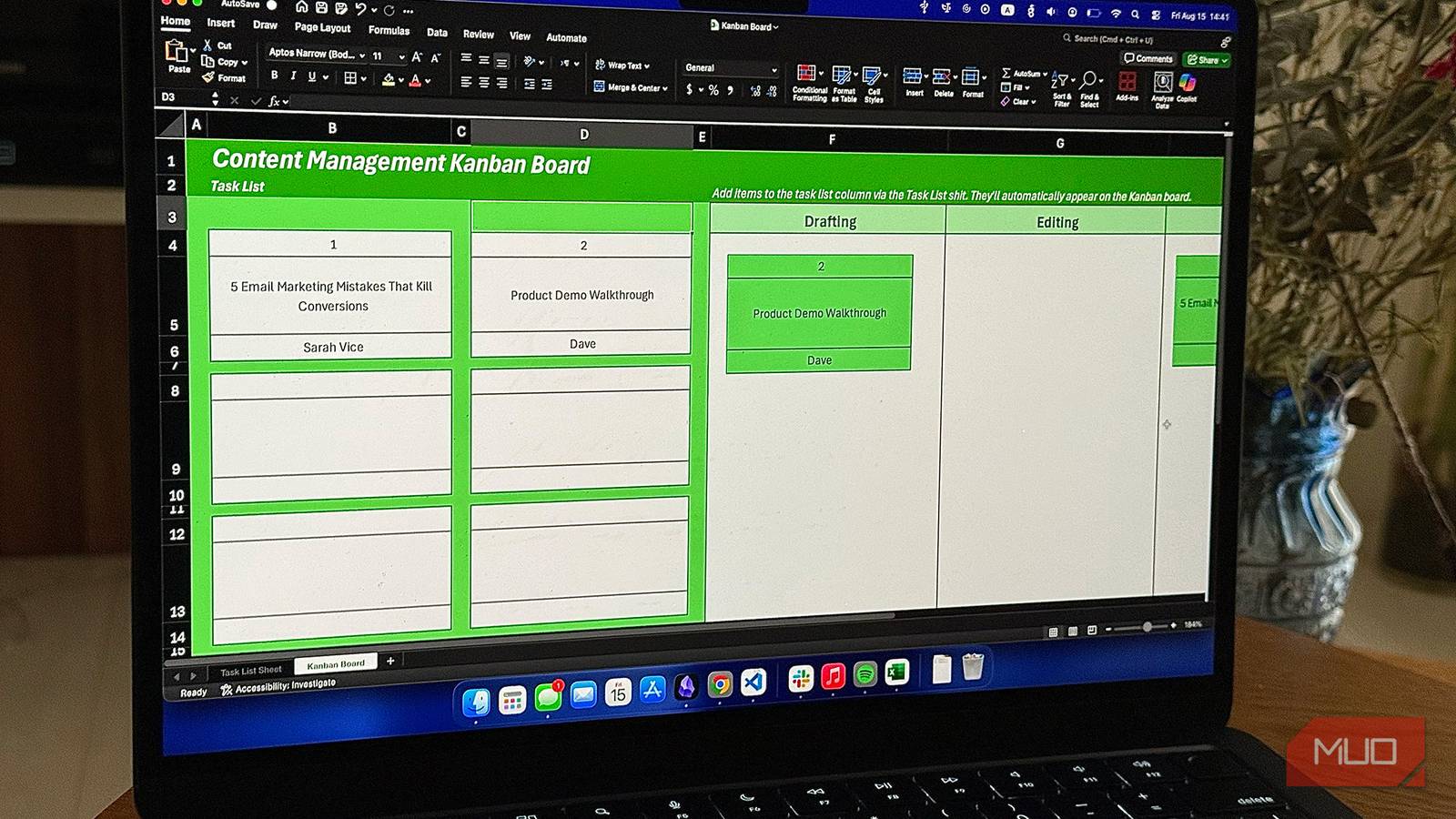Viewport: 1456px width, 819px height.
Task: Toggle italic formatting on the cell
Action: (291, 77)
